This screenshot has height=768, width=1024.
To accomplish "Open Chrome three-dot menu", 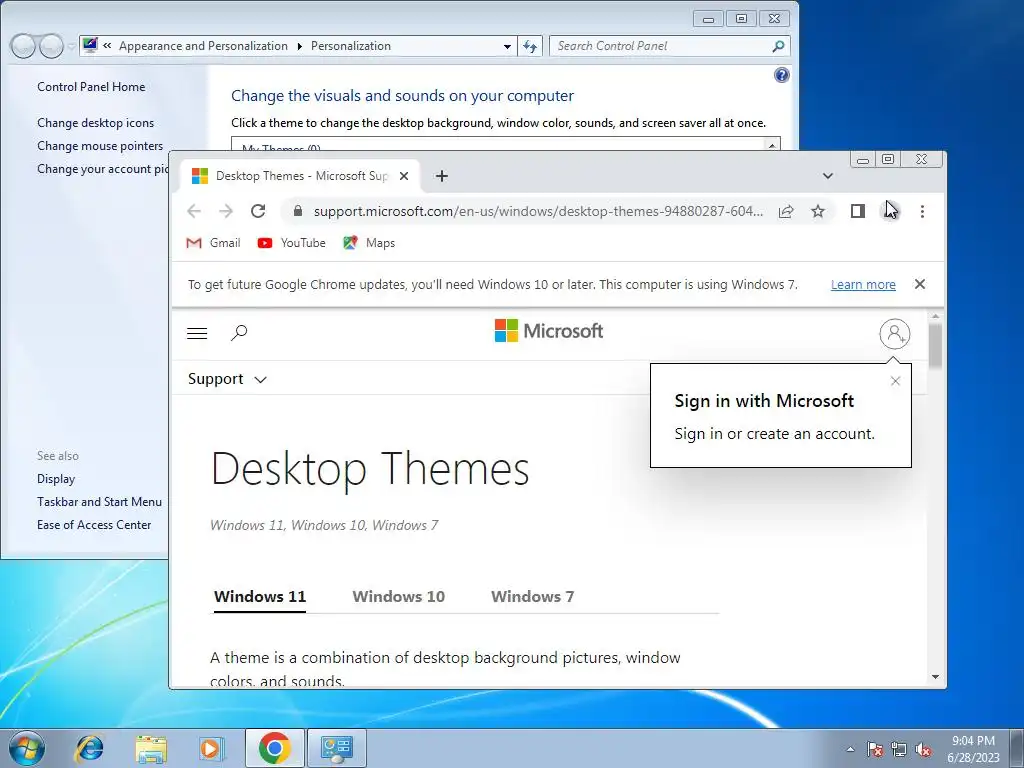I will [x=922, y=211].
